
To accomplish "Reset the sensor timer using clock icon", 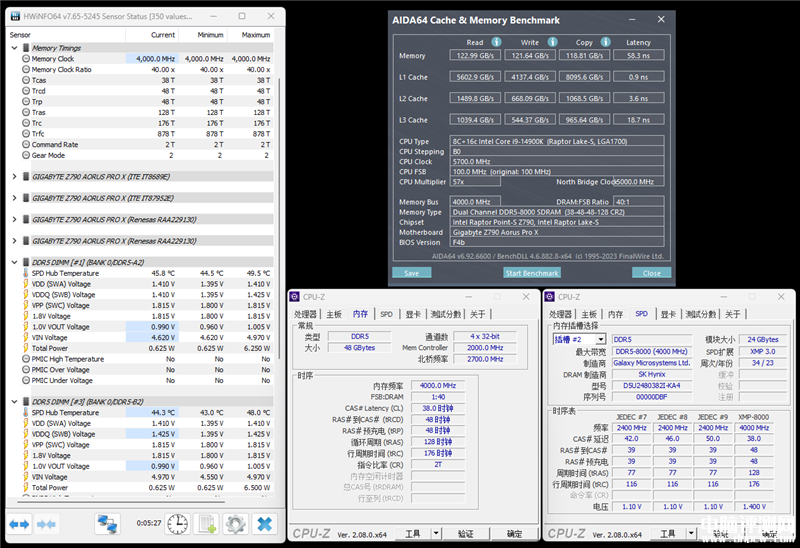I will 177,524.
